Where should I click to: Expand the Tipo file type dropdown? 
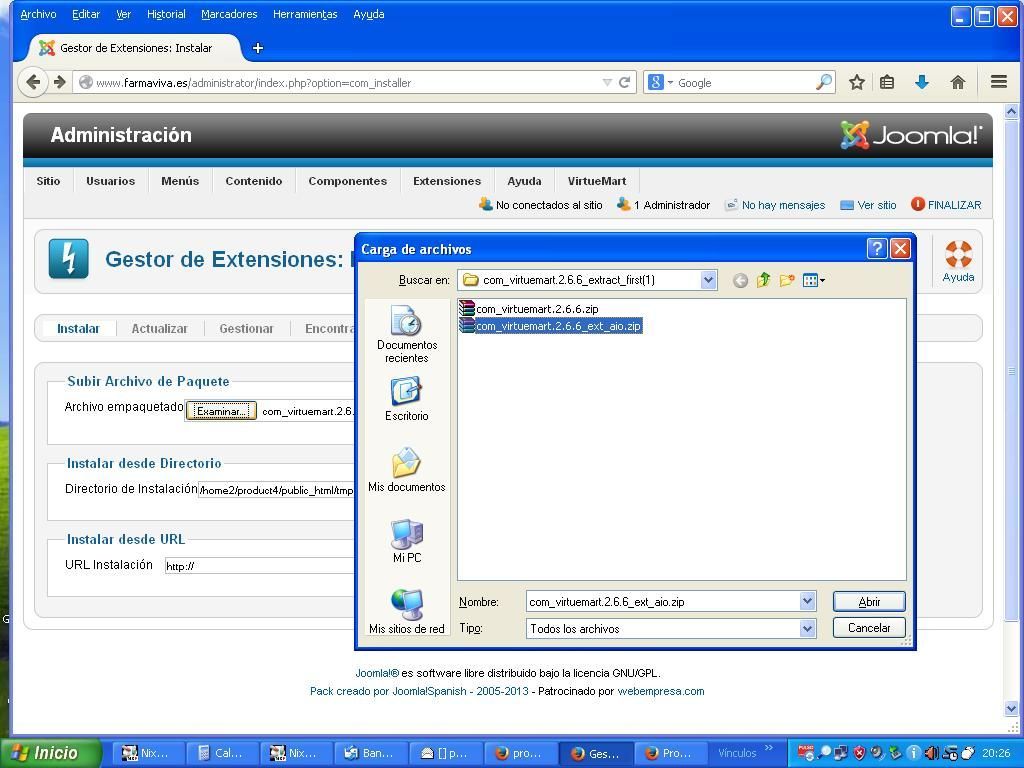coord(807,628)
